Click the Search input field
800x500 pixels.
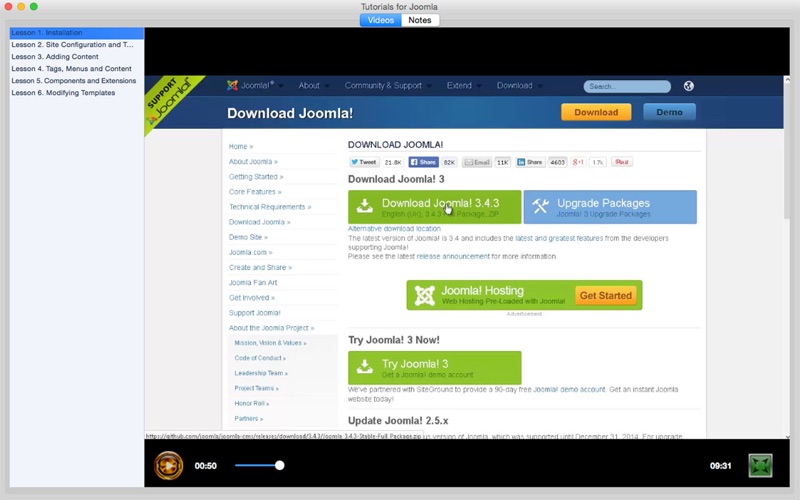point(627,86)
